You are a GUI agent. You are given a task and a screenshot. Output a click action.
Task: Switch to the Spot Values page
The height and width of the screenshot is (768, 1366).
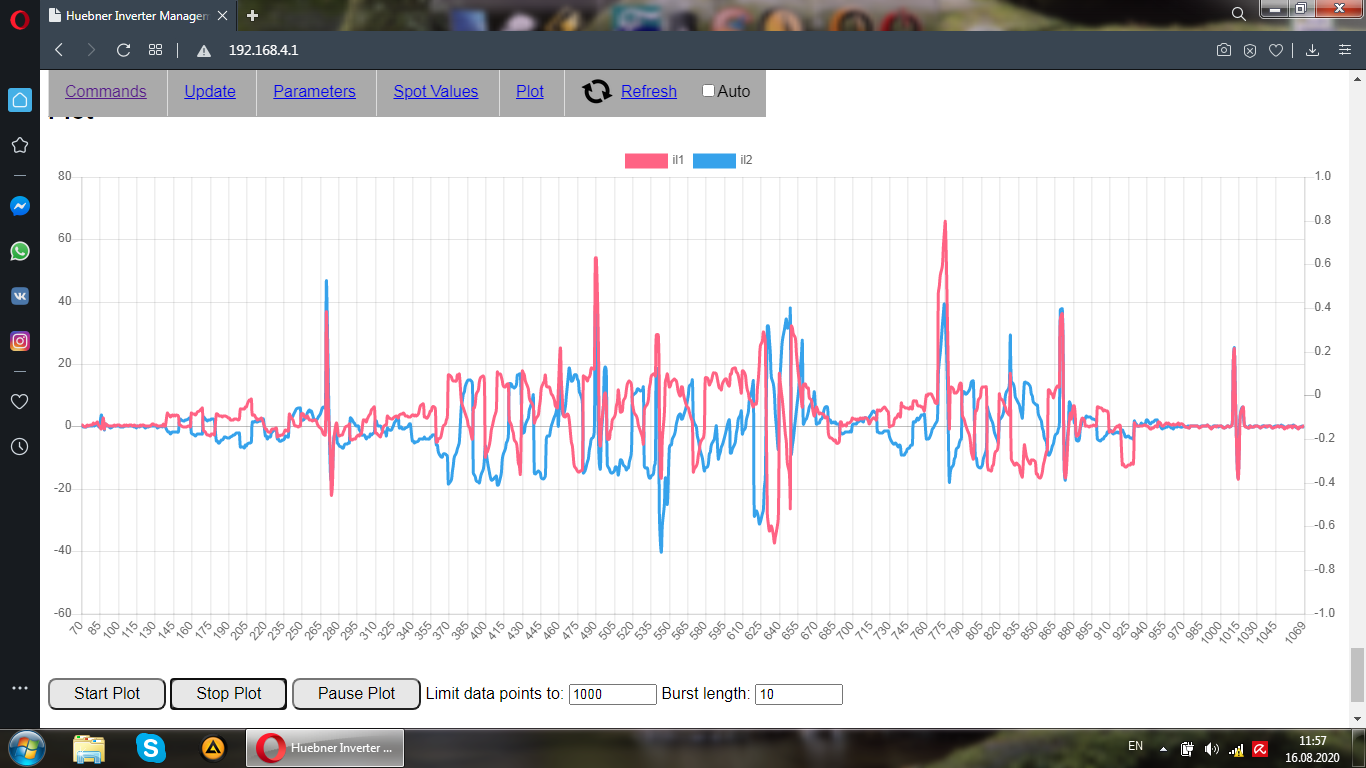click(x=436, y=92)
